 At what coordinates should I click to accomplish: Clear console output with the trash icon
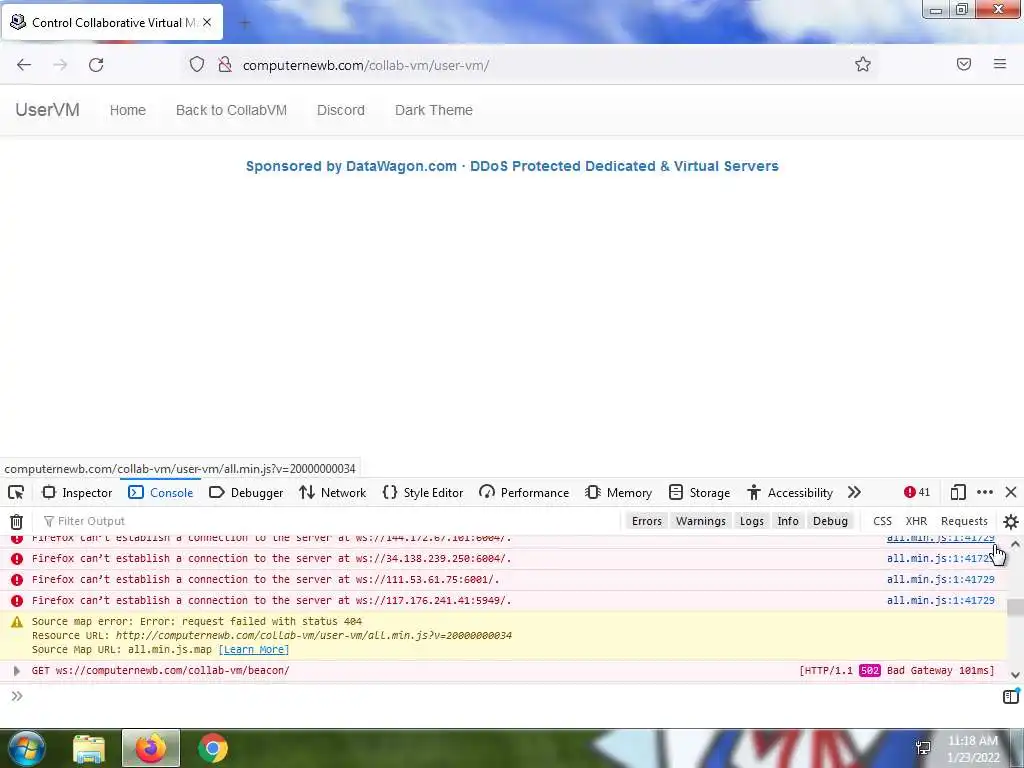(x=16, y=521)
